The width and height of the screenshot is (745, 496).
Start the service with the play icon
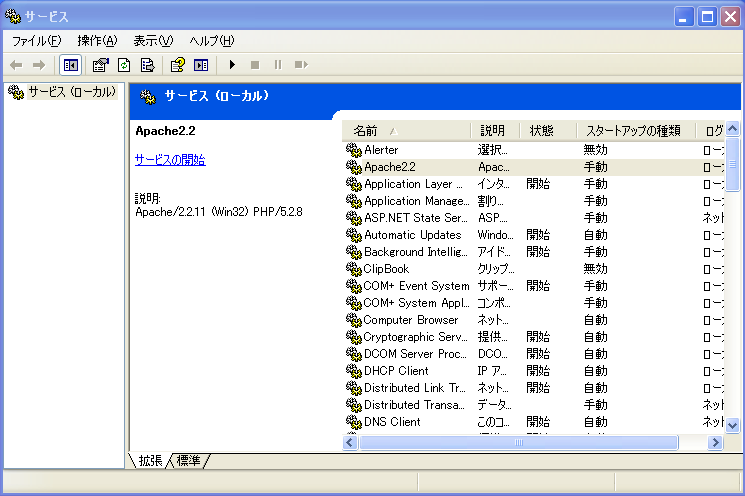232,65
